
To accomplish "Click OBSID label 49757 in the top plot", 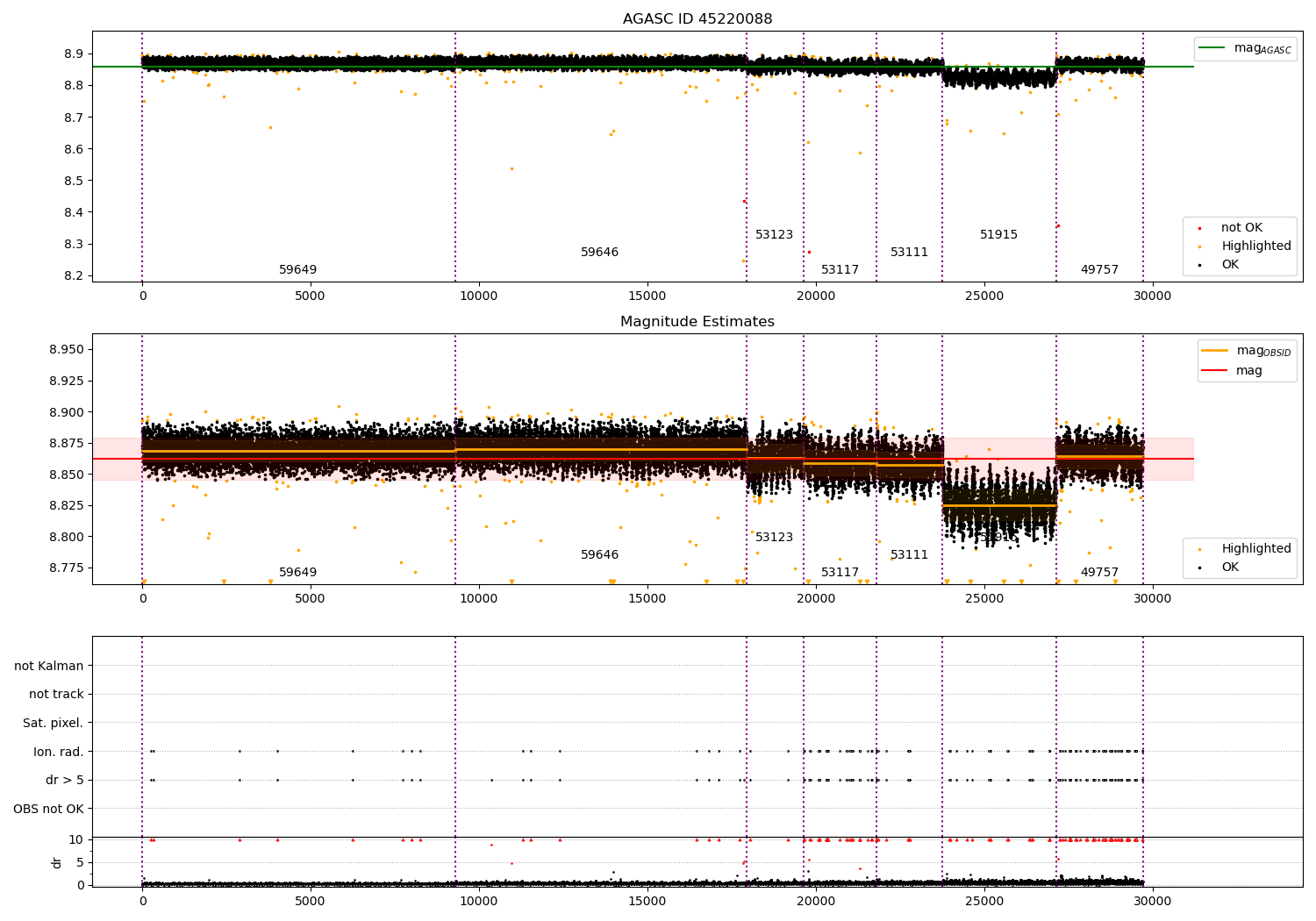I will (x=1100, y=270).
